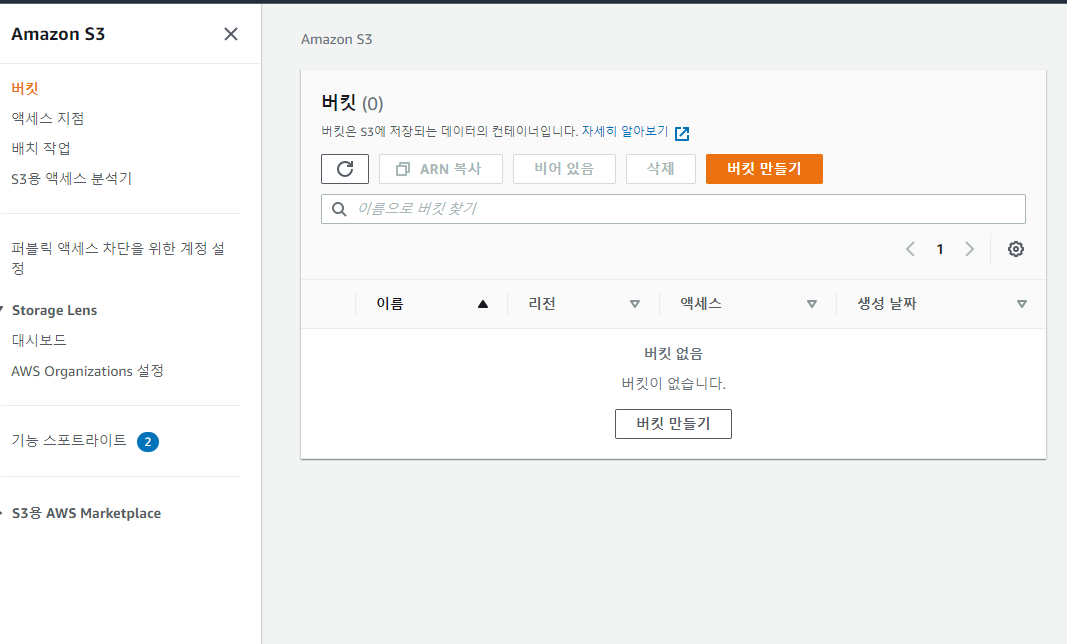Open table preferences gear icon
The height and width of the screenshot is (644, 1067).
(x=1015, y=249)
